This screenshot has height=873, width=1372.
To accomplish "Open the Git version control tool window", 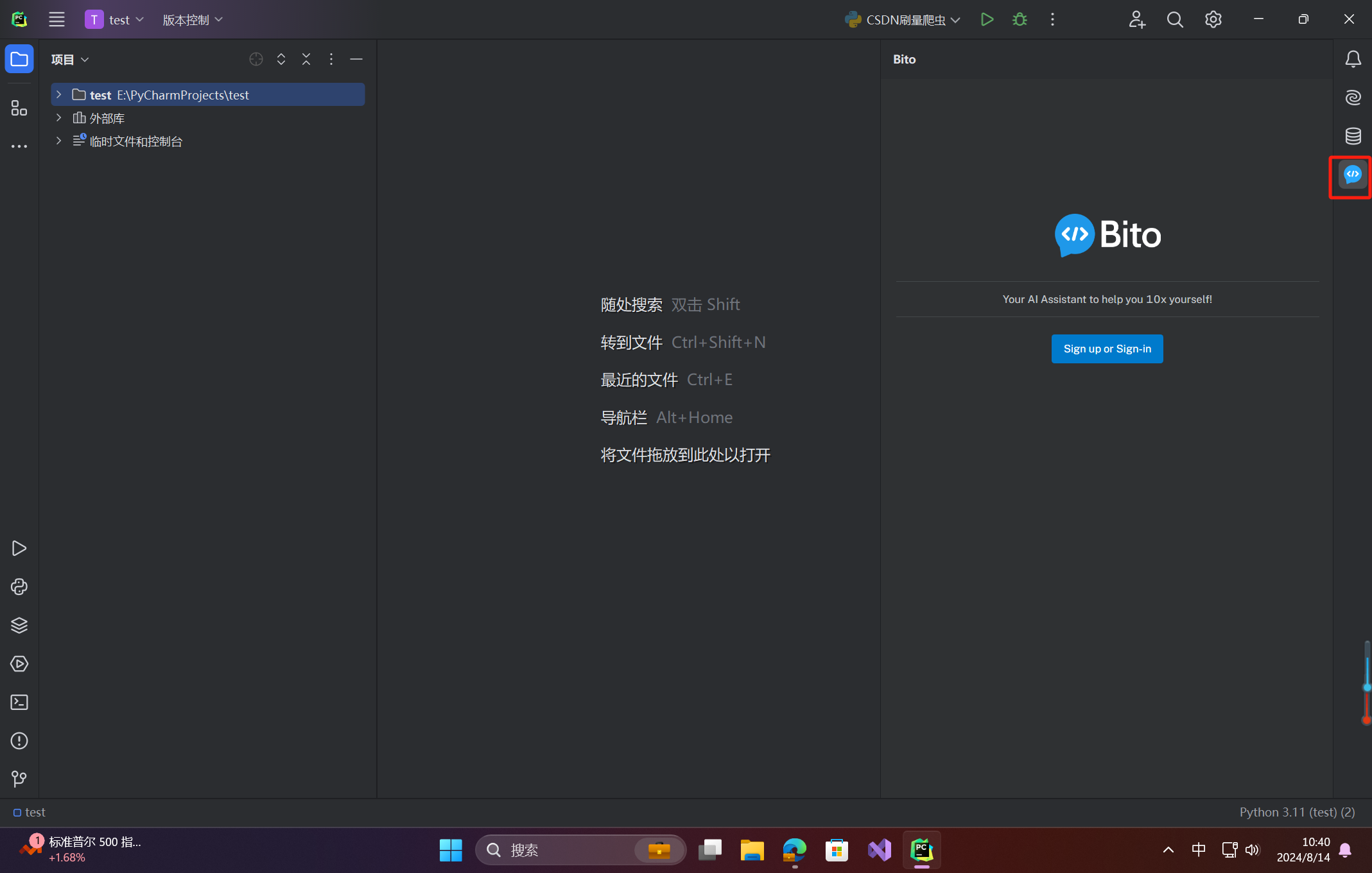I will (19, 779).
